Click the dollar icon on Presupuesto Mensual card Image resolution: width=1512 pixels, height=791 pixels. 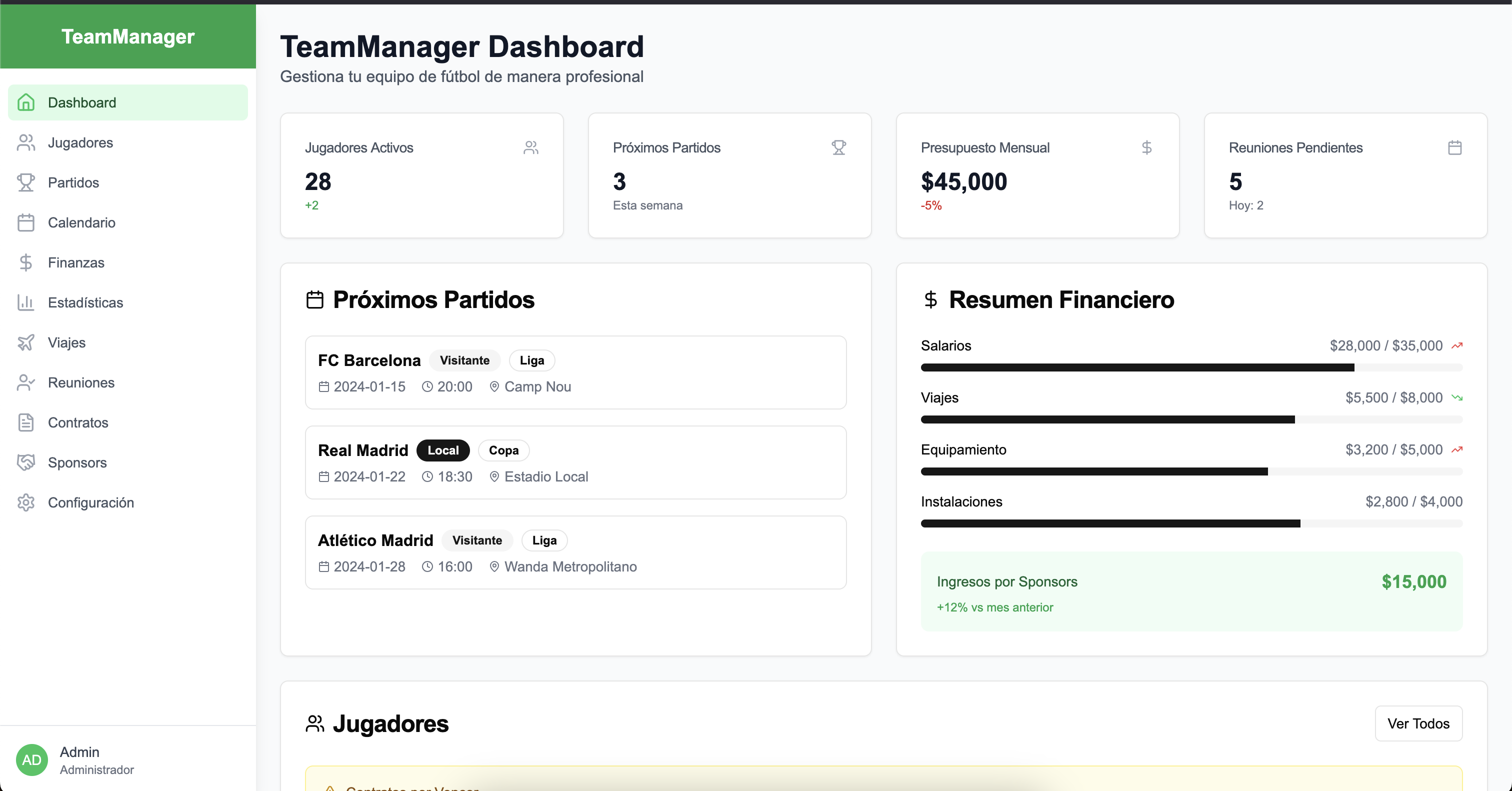(1147, 147)
